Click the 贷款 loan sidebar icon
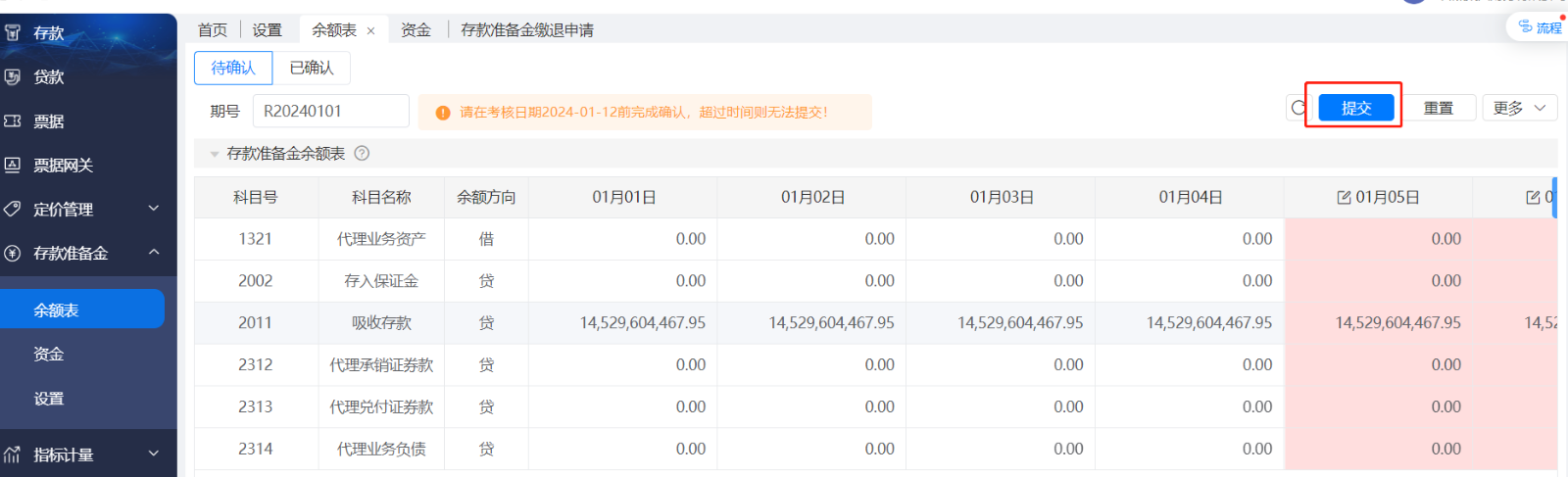This screenshot has width=1568, height=477. click(13, 76)
